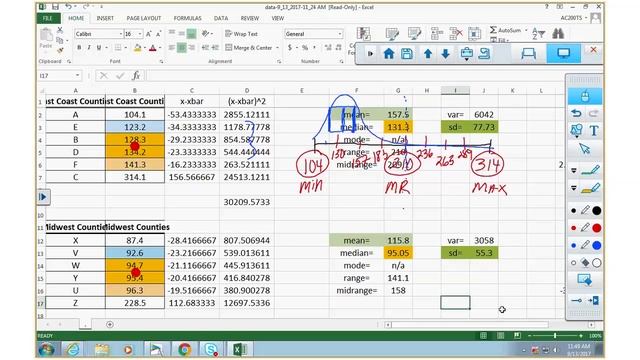Click the floppy disk save icon on floating toolbar
640x360 pixels.
point(407,53)
